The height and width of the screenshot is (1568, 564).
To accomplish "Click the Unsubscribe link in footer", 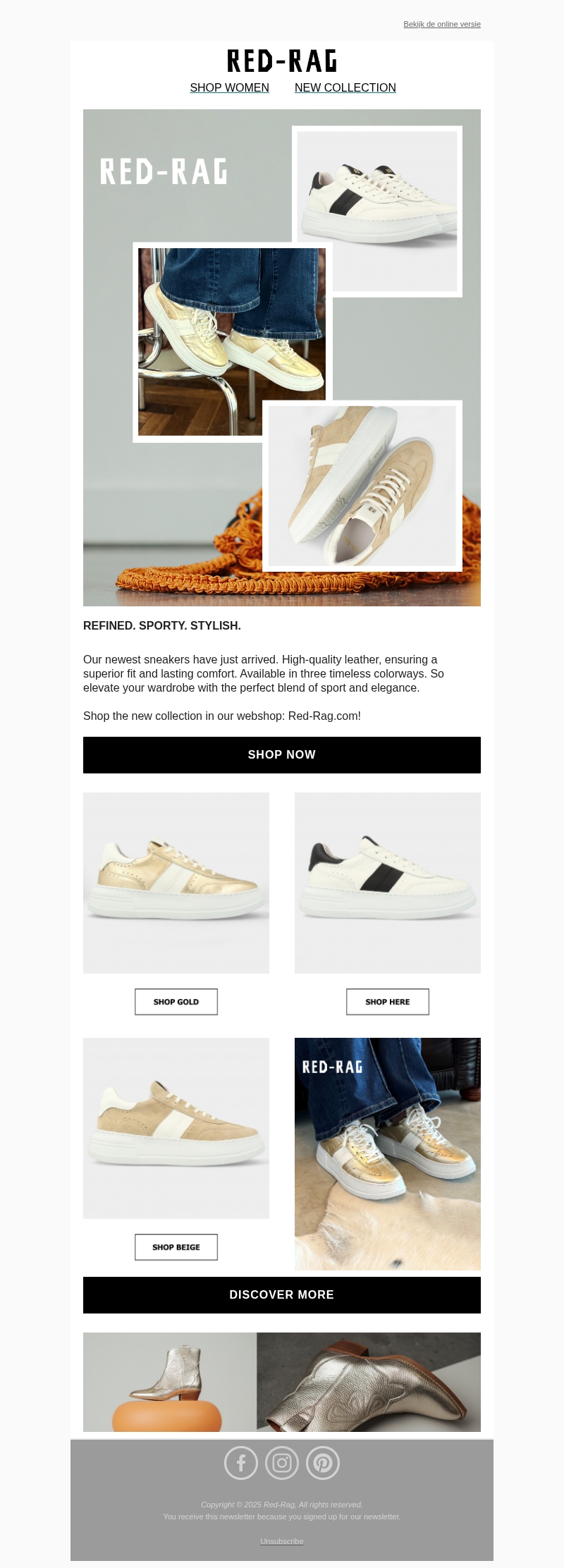I will 282,1541.
